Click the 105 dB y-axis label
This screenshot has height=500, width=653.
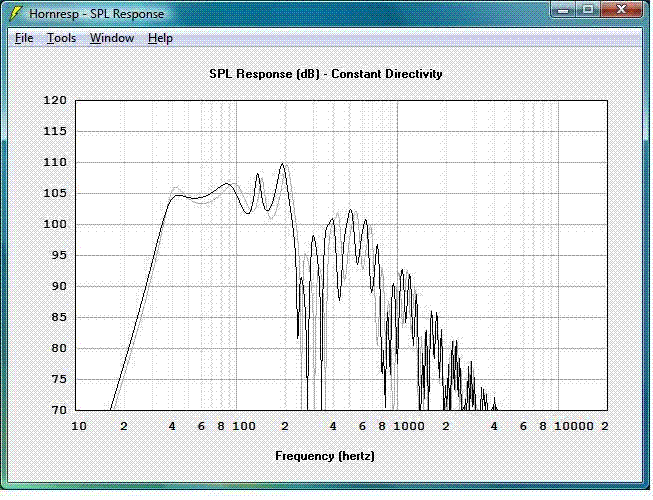tap(55, 193)
